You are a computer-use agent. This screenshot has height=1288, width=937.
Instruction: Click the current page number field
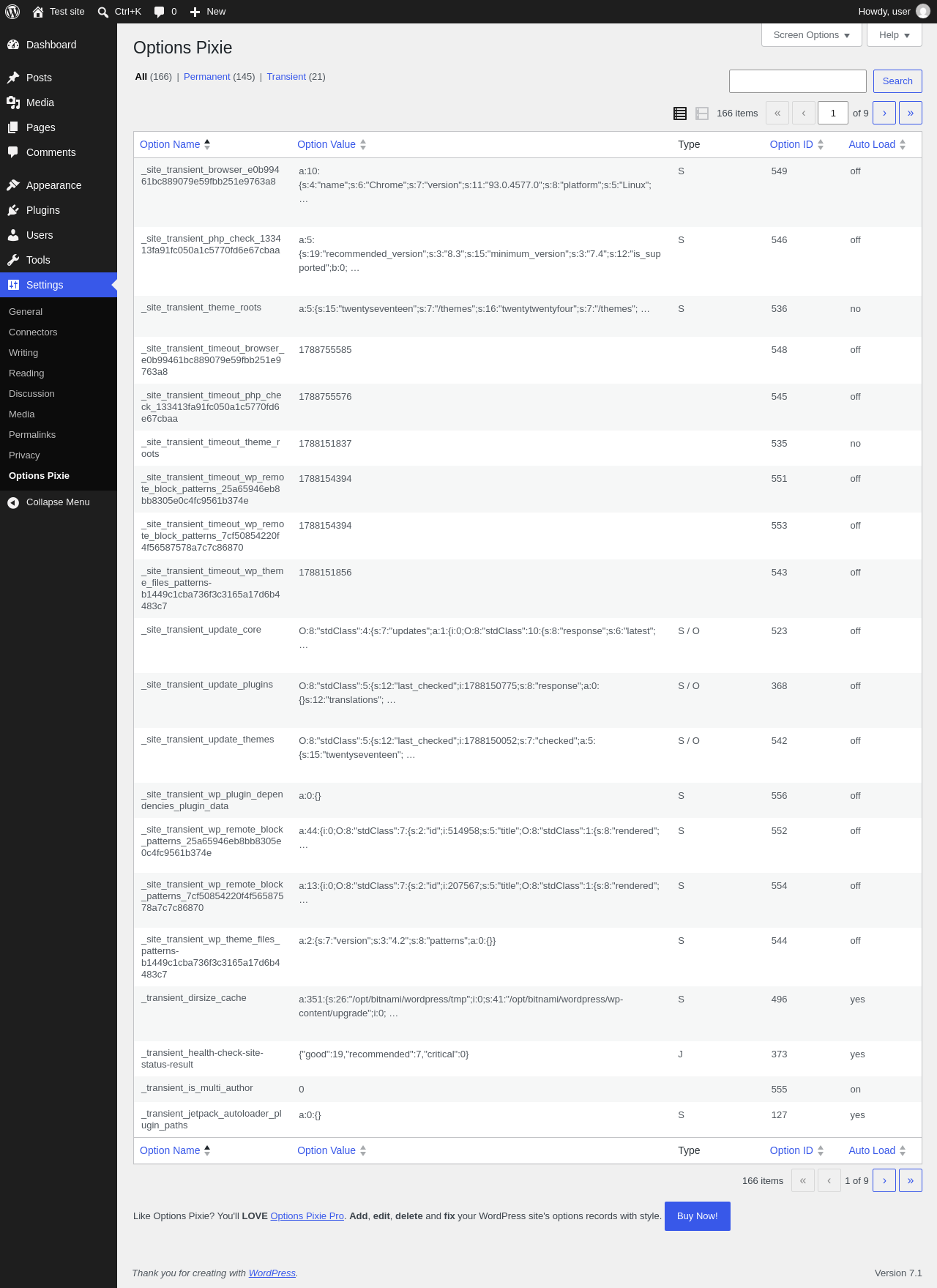[x=833, y=113]
